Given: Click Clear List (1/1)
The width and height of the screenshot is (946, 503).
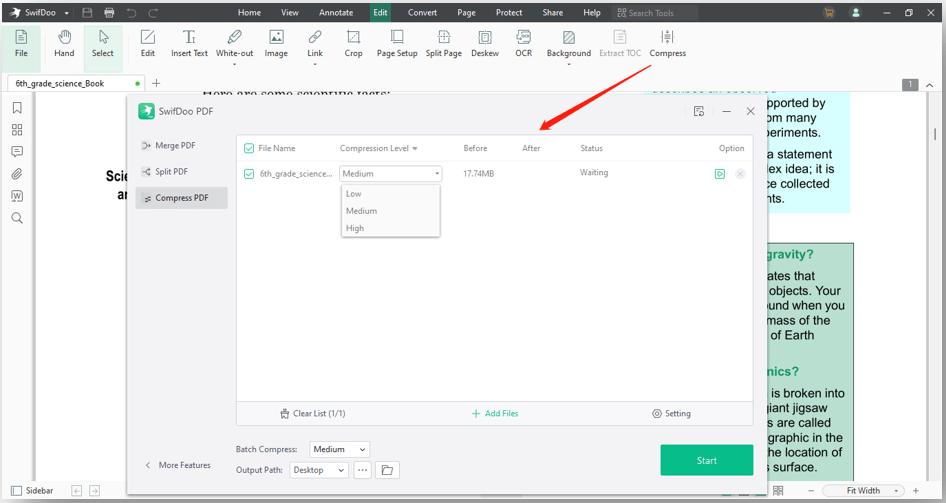Looking at the screenshot, I should tap(313, 414).
